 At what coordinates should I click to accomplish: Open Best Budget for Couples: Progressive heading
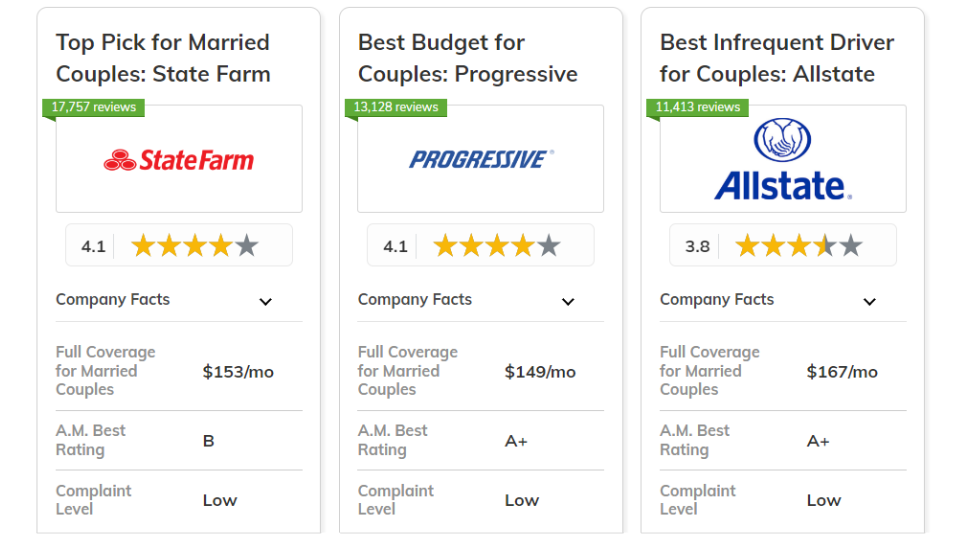click(468, 58)
